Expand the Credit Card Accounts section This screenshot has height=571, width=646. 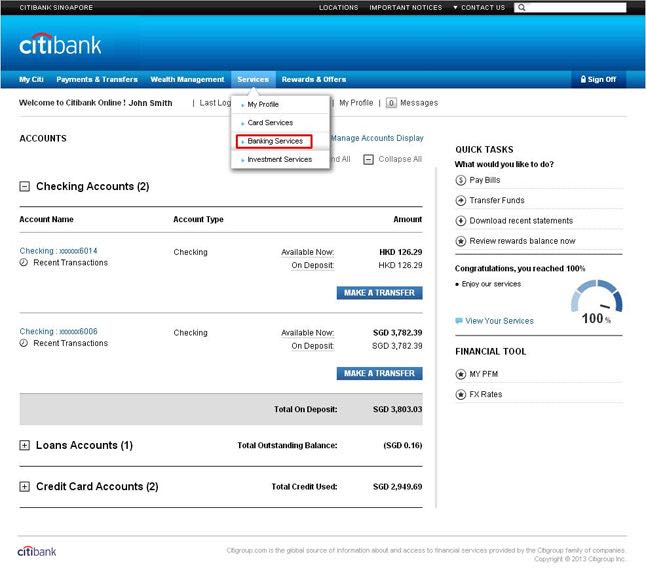24,486
